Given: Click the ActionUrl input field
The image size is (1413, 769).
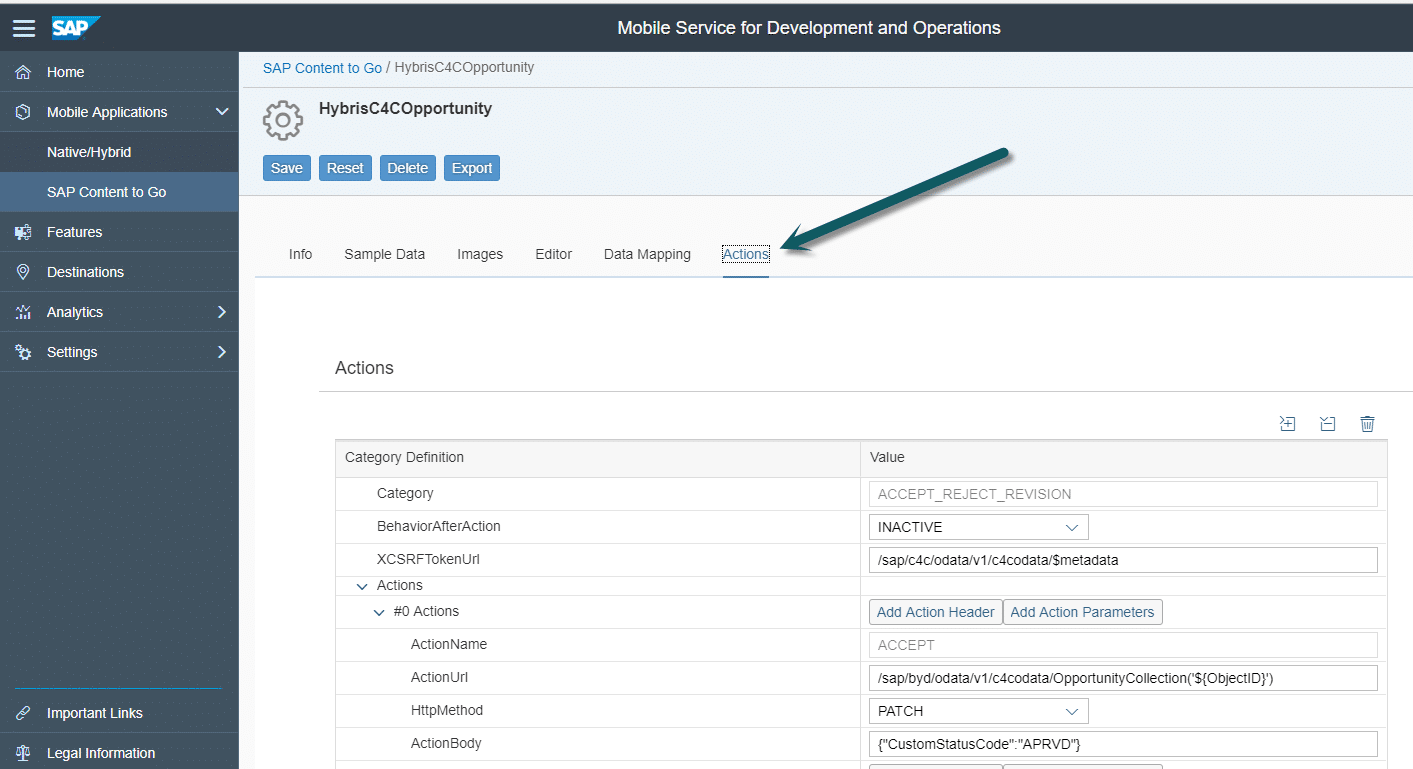Looking at the screenshot, I should click(1122, 678).
